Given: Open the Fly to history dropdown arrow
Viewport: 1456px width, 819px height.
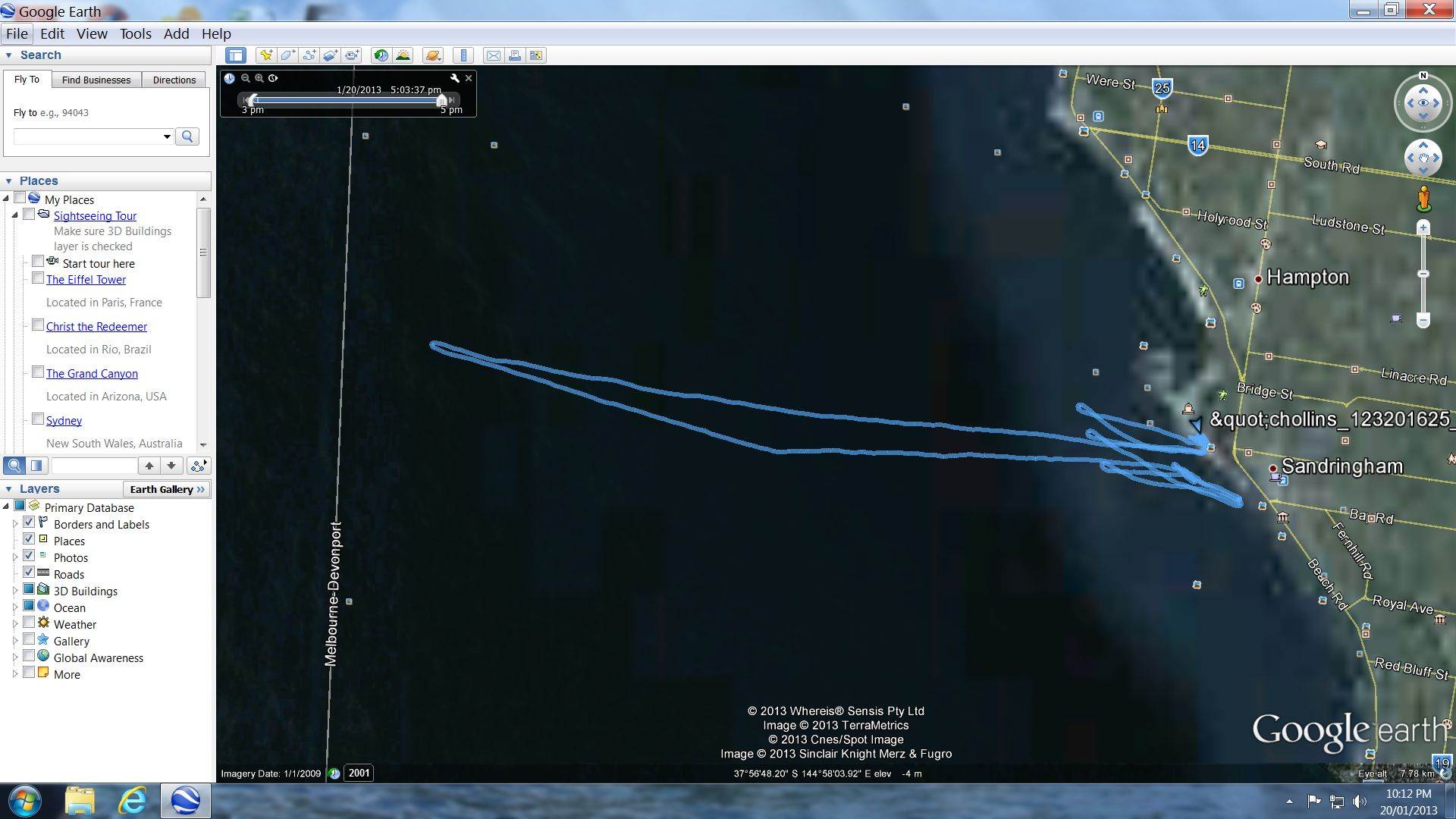Looking at the screenshot, I should (x=167, y=136).
